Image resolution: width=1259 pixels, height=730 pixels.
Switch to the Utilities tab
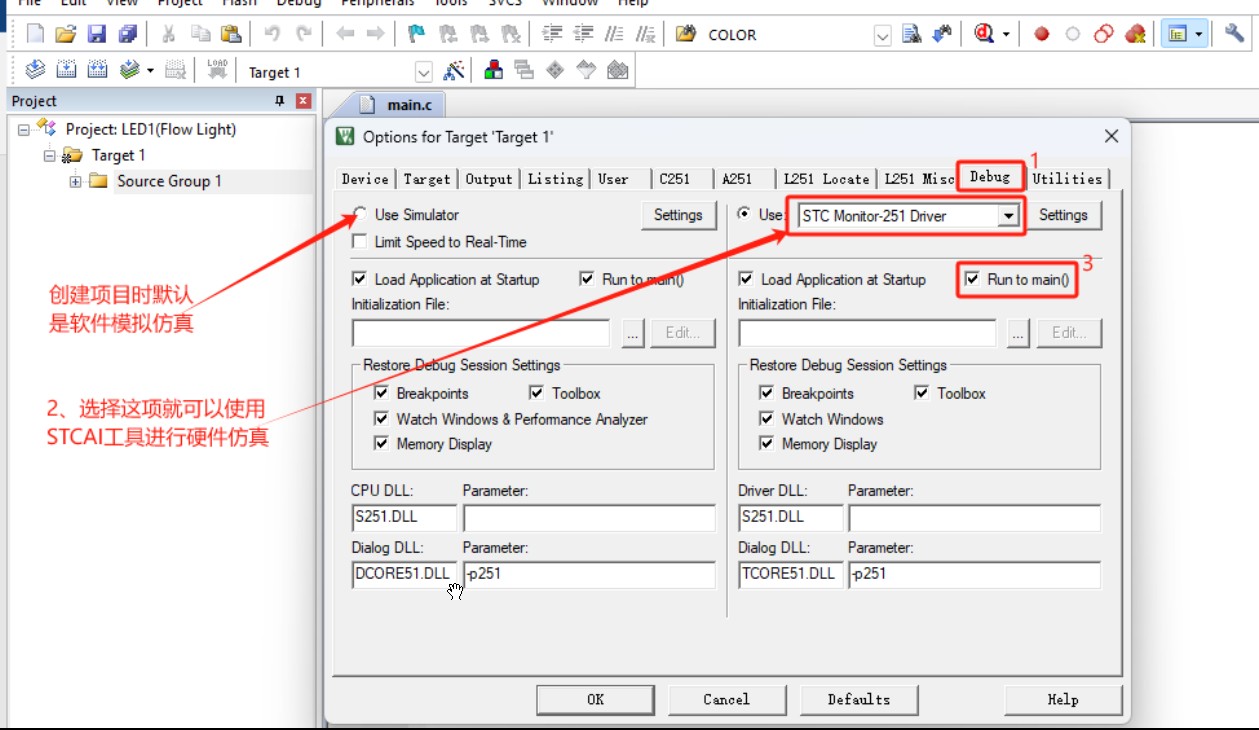tap(1067, 179)
